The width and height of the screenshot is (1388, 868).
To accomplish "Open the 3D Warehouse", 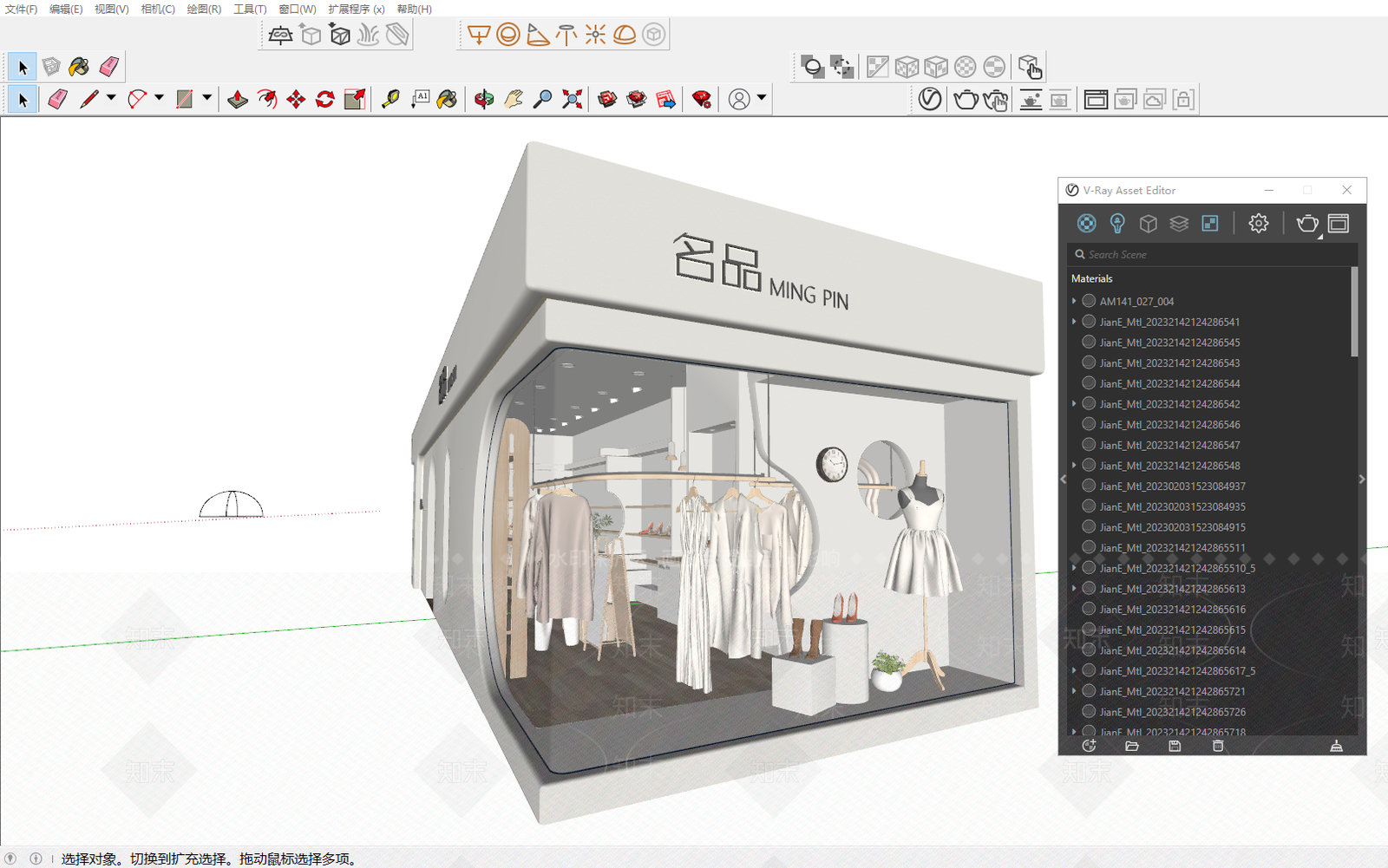I will pos(608,99).
